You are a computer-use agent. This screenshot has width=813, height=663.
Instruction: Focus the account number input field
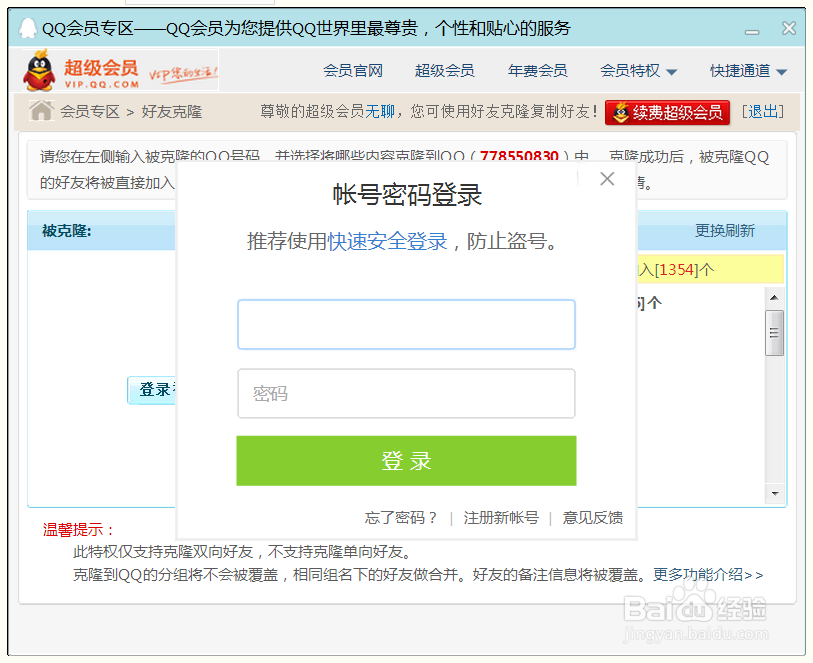406,325
